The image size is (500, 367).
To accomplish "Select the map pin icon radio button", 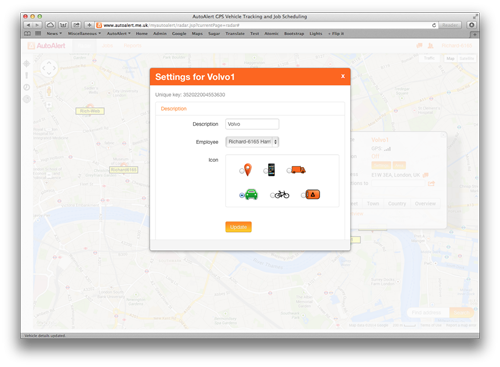I will pyautogui.click(x=241, y=171).
